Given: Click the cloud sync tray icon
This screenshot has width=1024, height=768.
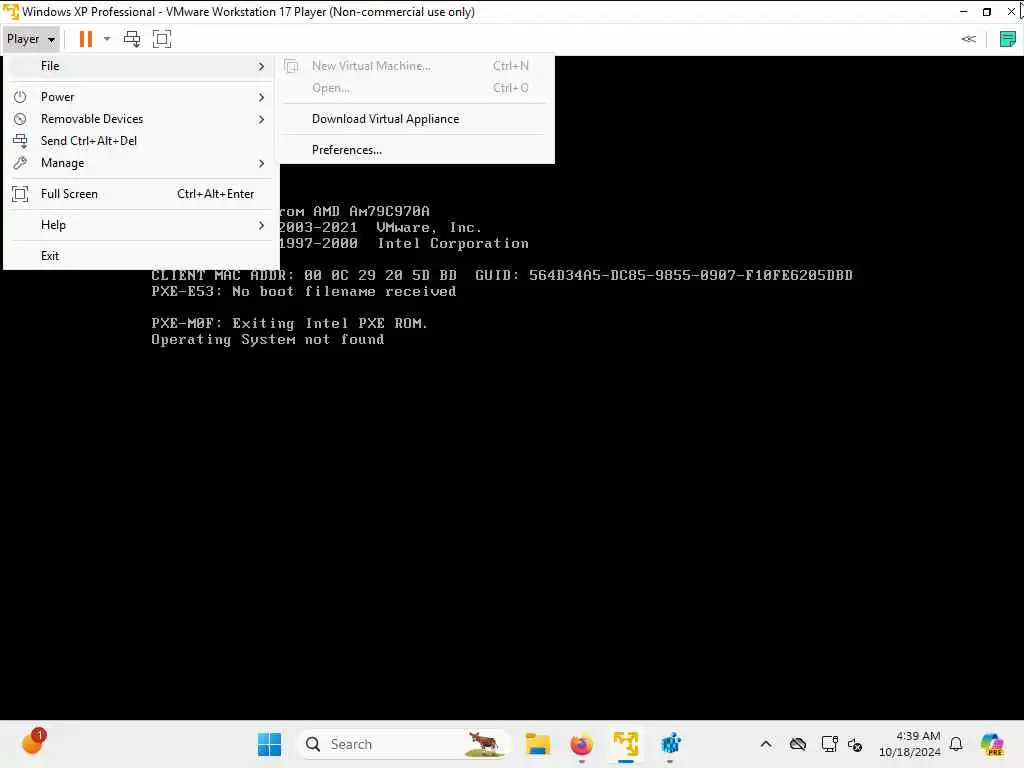Looking at the screenshot, I should (x=797, y=744).
